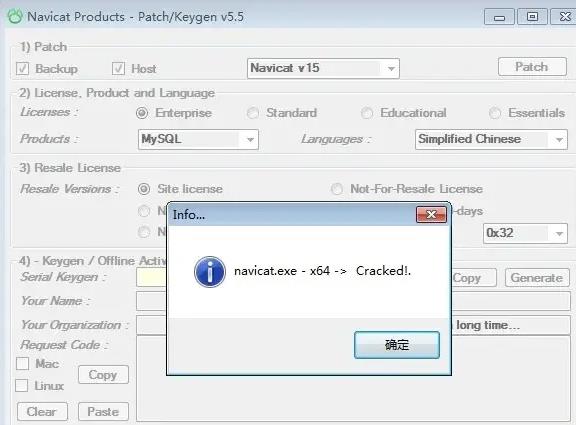Click the Your Name input field

[x=353, y=301]
